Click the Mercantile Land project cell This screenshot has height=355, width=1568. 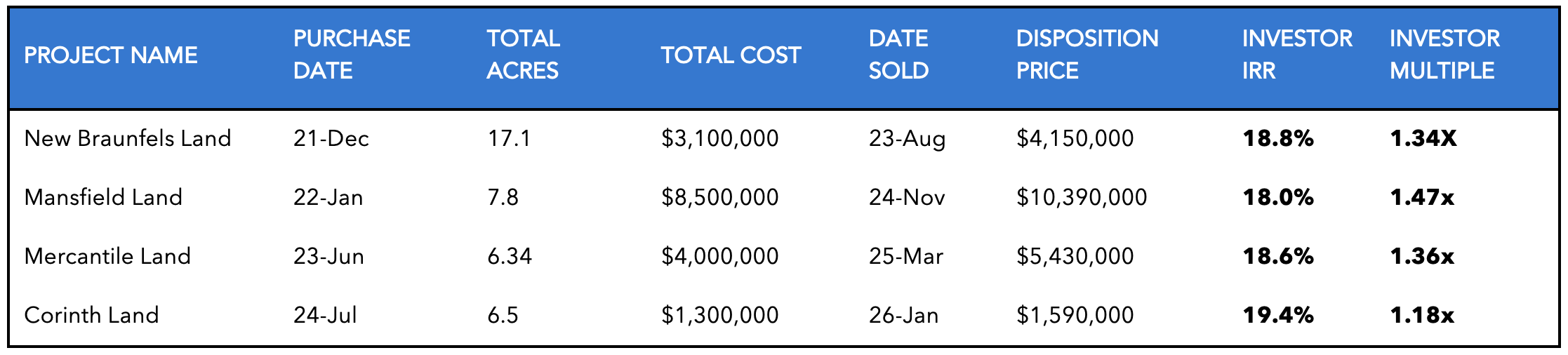pos(107,256)
